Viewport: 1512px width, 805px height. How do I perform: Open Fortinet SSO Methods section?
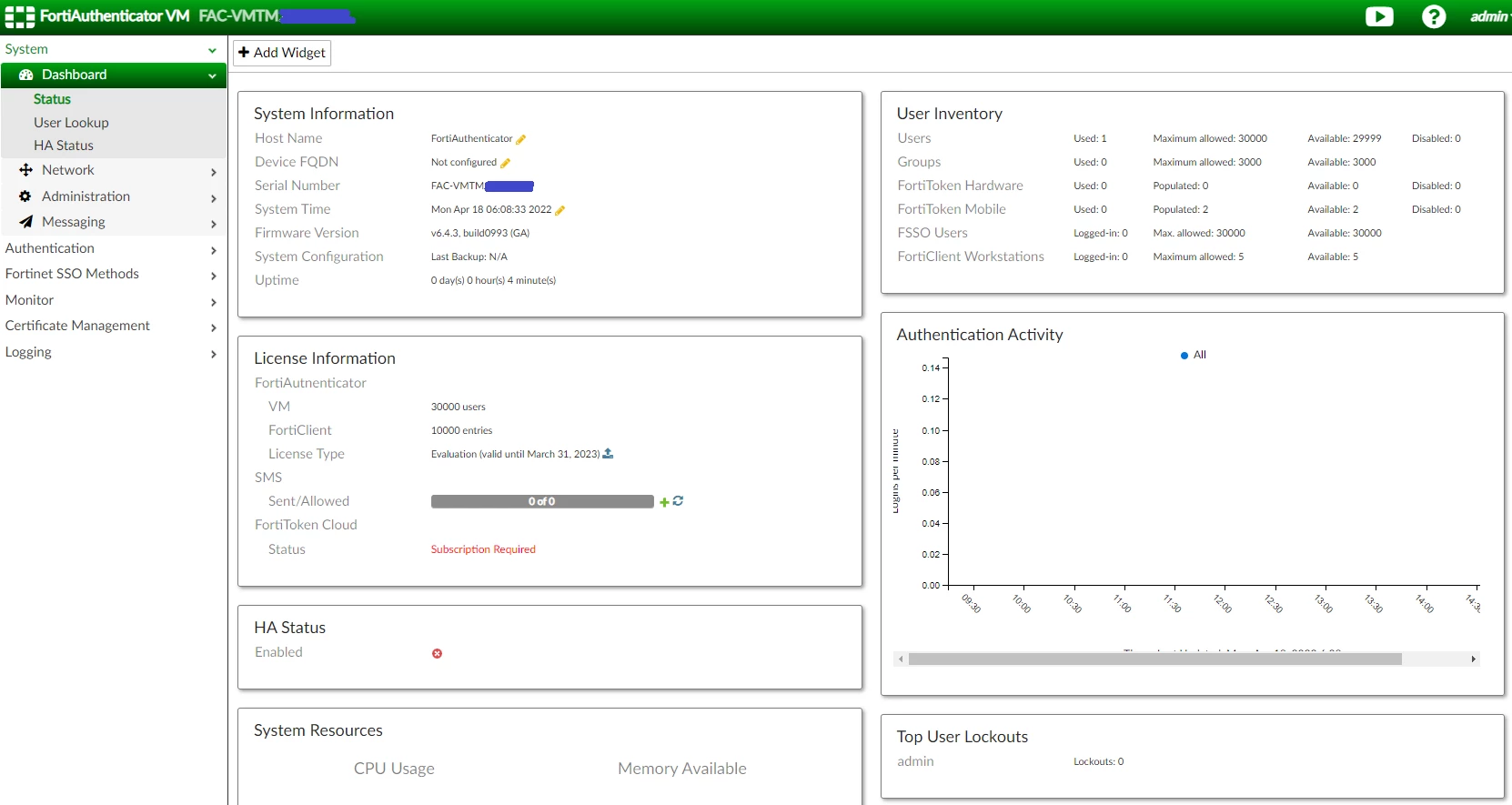pyautogui.click(x=72, y=273)
